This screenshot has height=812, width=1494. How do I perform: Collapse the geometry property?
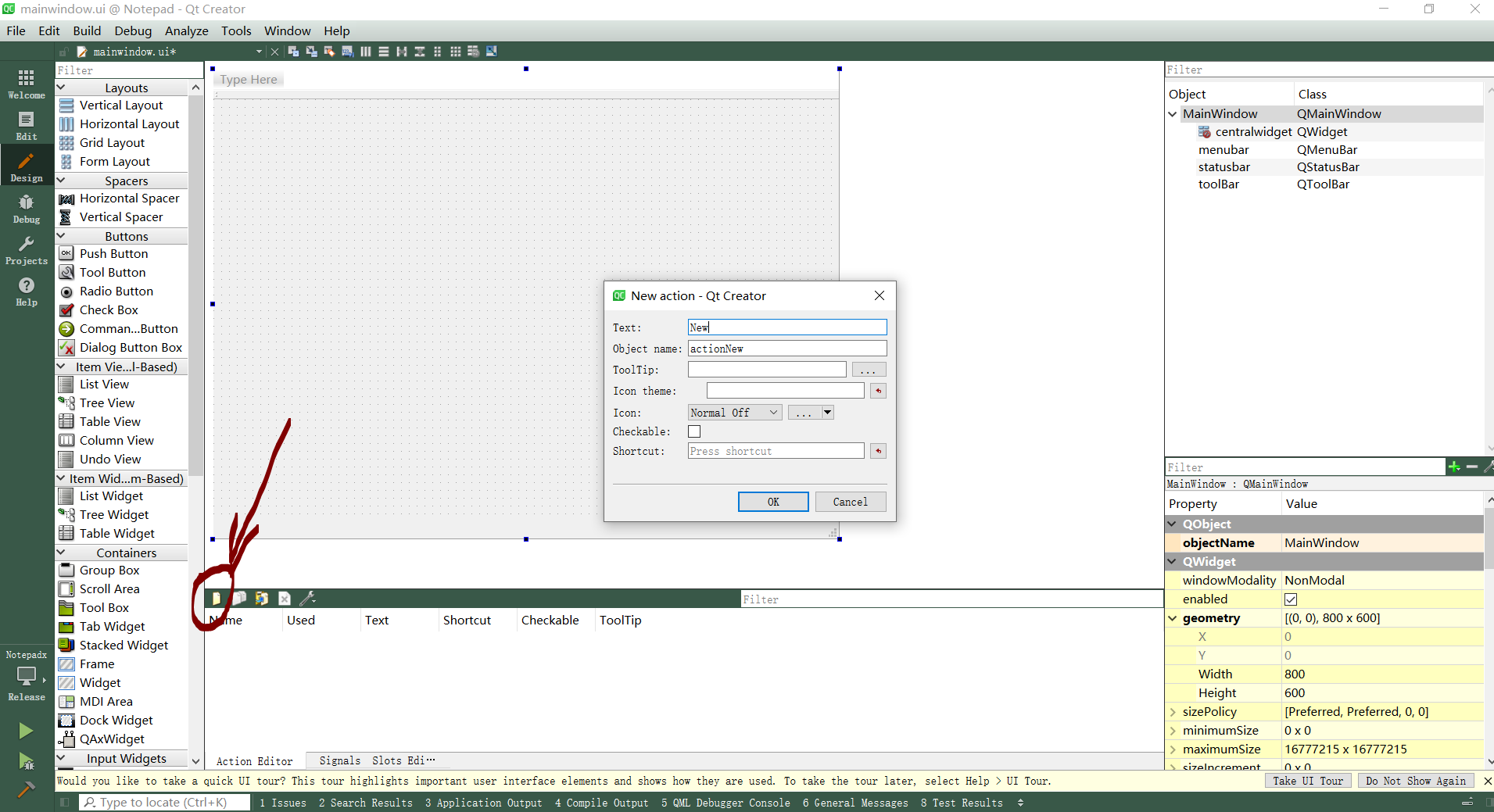coord(1173,618)
